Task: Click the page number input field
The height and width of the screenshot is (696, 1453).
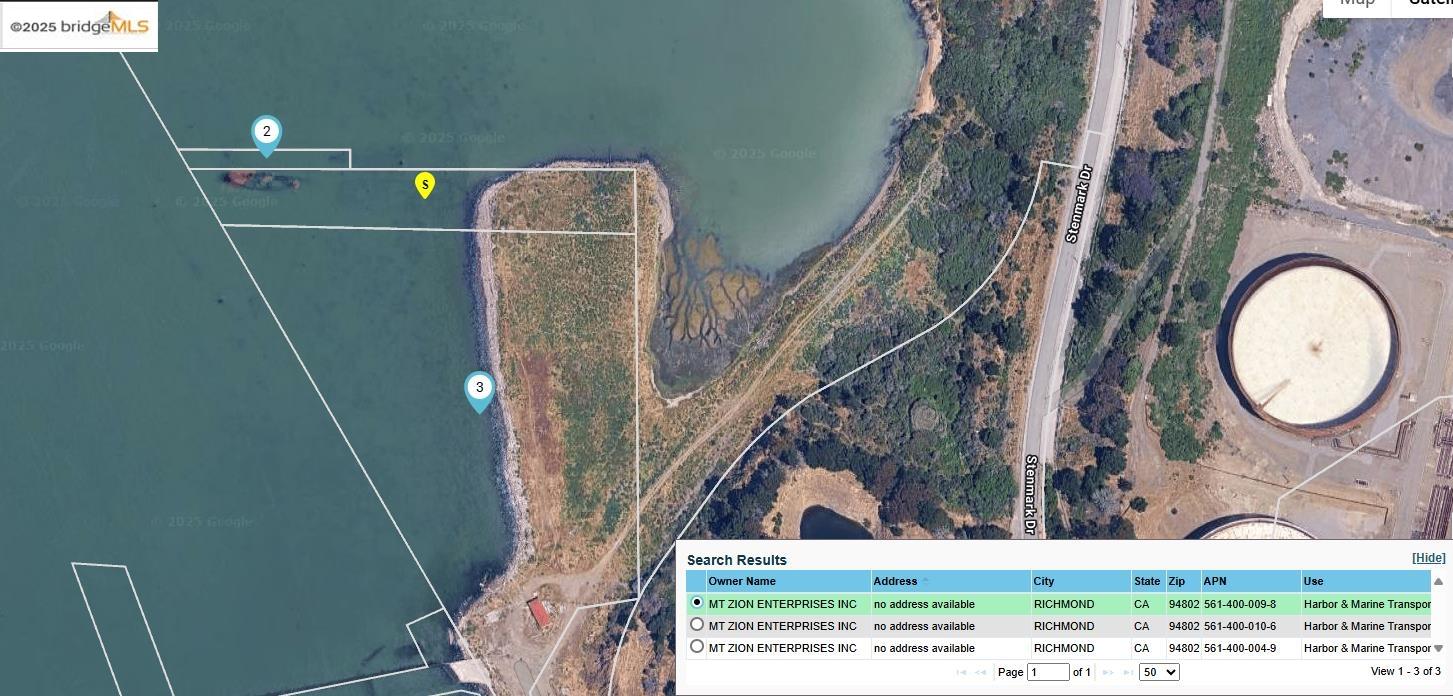Action: tap(1048, 672)
